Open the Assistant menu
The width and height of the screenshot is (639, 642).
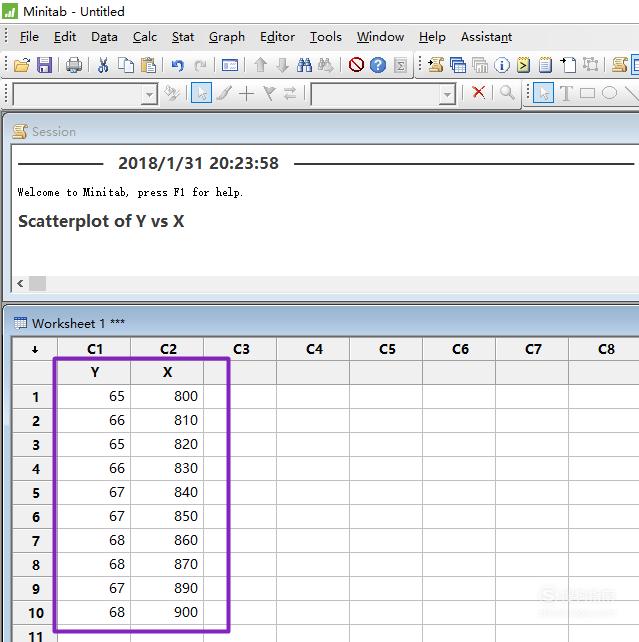[x=486, y=37]
